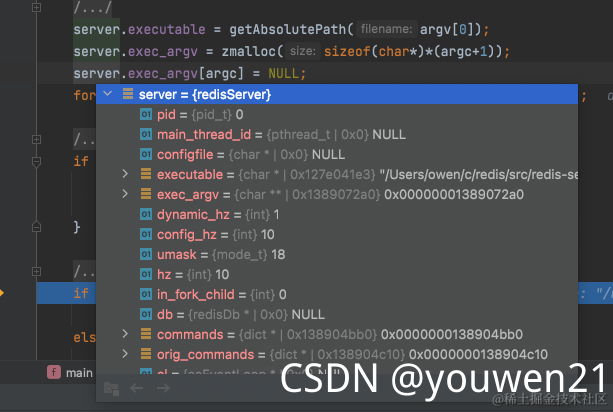Image resolution: width=613 pixels, height=412 pixels.
Task: Select the umask = {mode_t} 18 row
Action: [337, 254]
